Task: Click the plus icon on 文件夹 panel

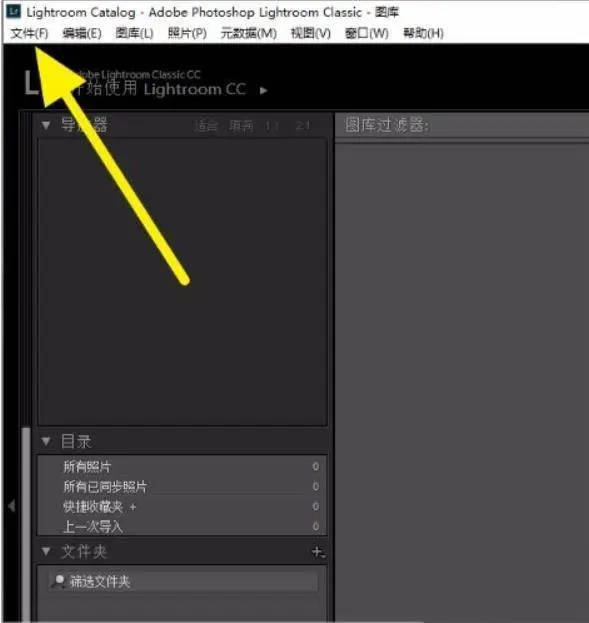Action: coord(318,551)
